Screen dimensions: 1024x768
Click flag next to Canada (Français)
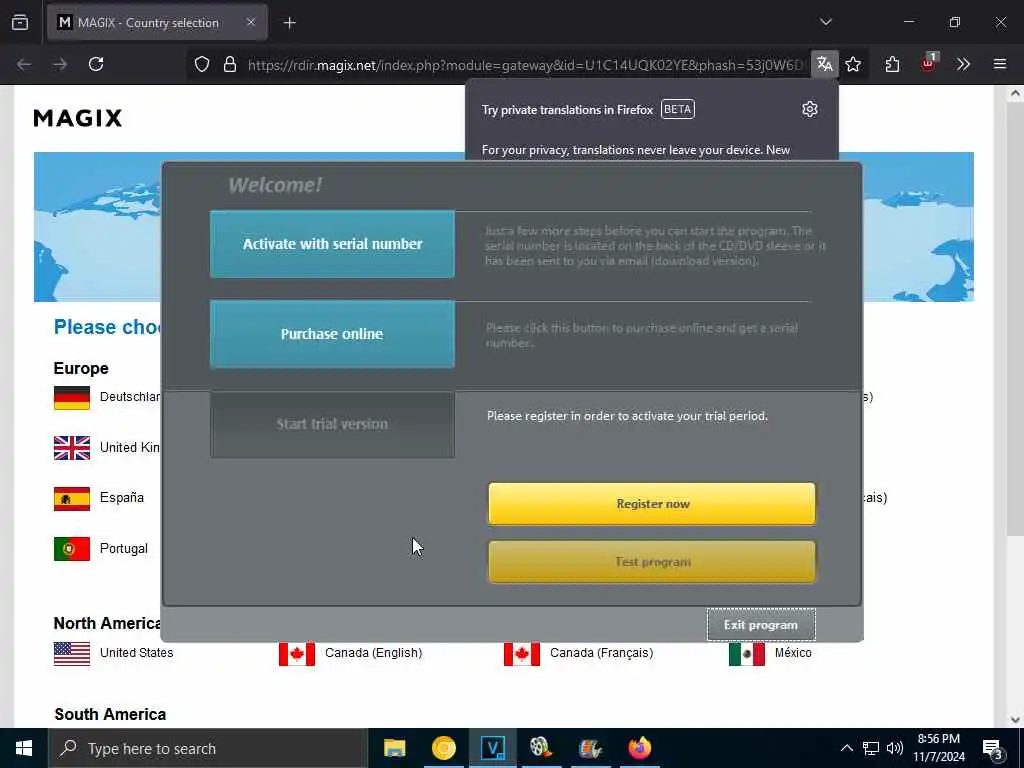[522, 654]
